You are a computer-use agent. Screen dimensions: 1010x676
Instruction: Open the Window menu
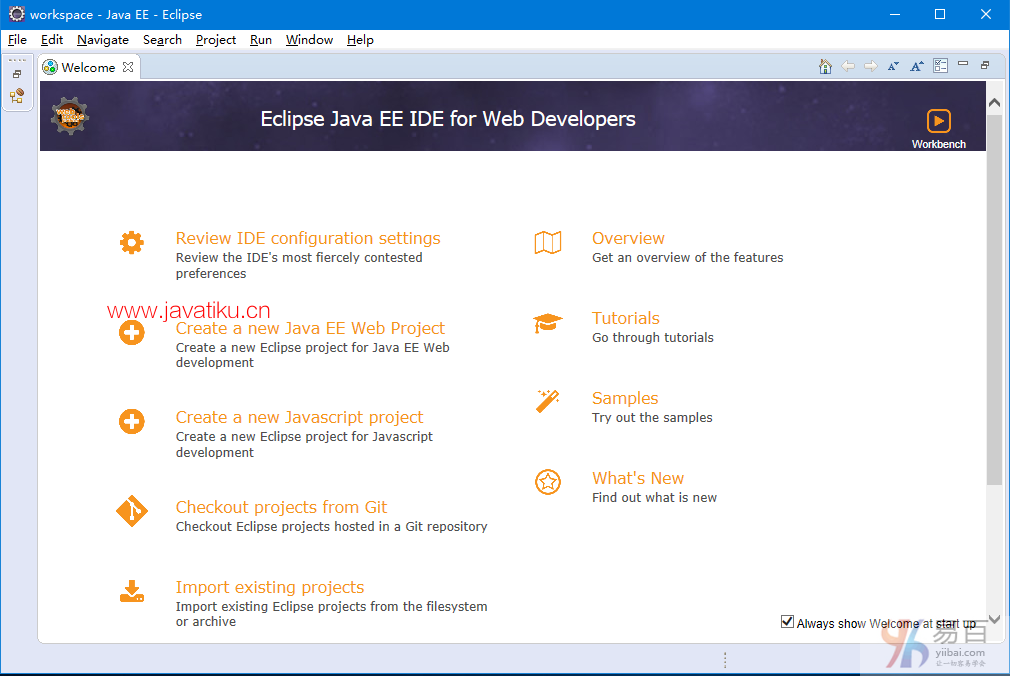coord(309,40)
